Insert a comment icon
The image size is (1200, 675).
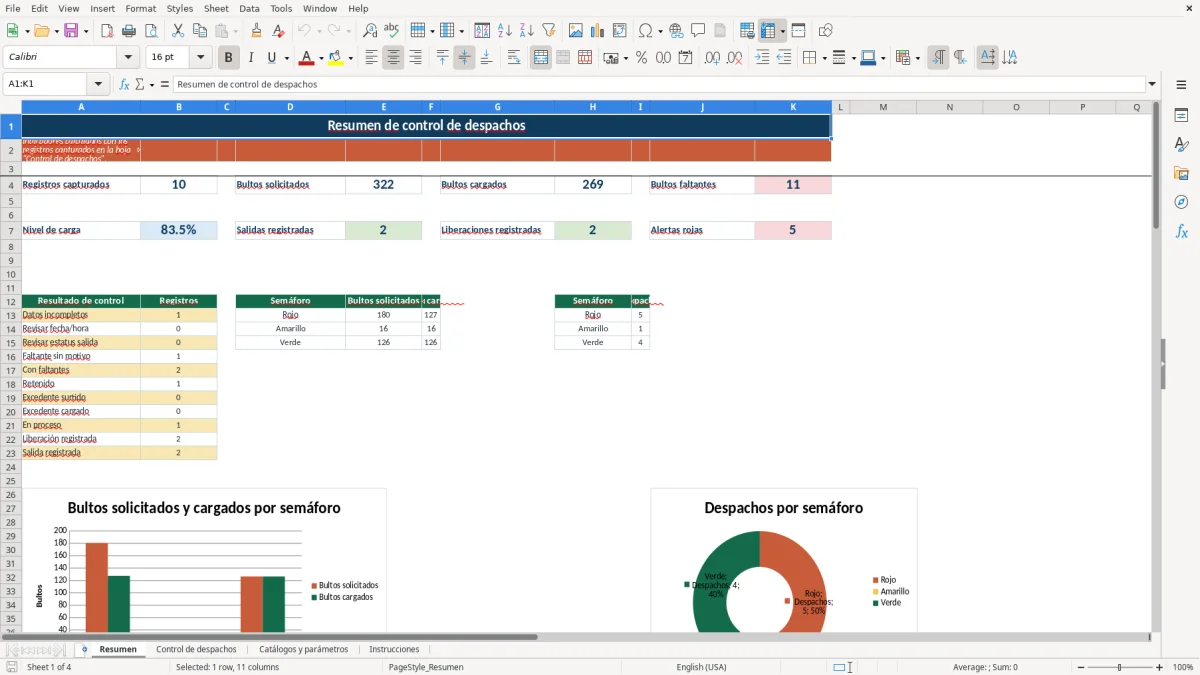click(x=698, y=31)
